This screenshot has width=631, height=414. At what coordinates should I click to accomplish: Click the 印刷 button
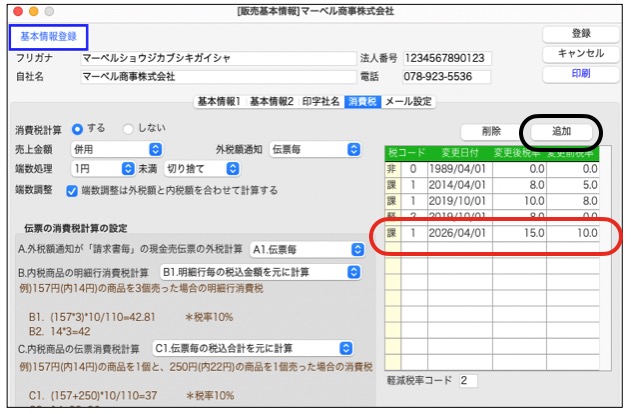tap(580, 73)
